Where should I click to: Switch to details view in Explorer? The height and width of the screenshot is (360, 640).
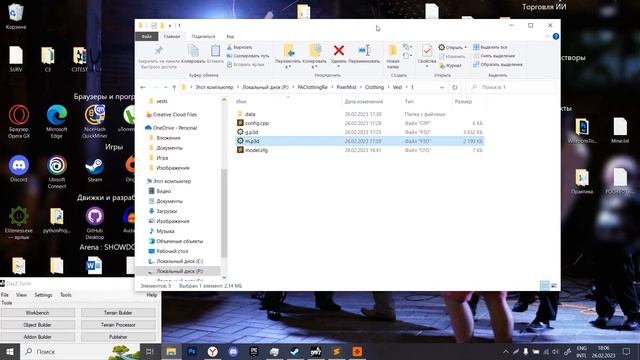tap(544, 286)
